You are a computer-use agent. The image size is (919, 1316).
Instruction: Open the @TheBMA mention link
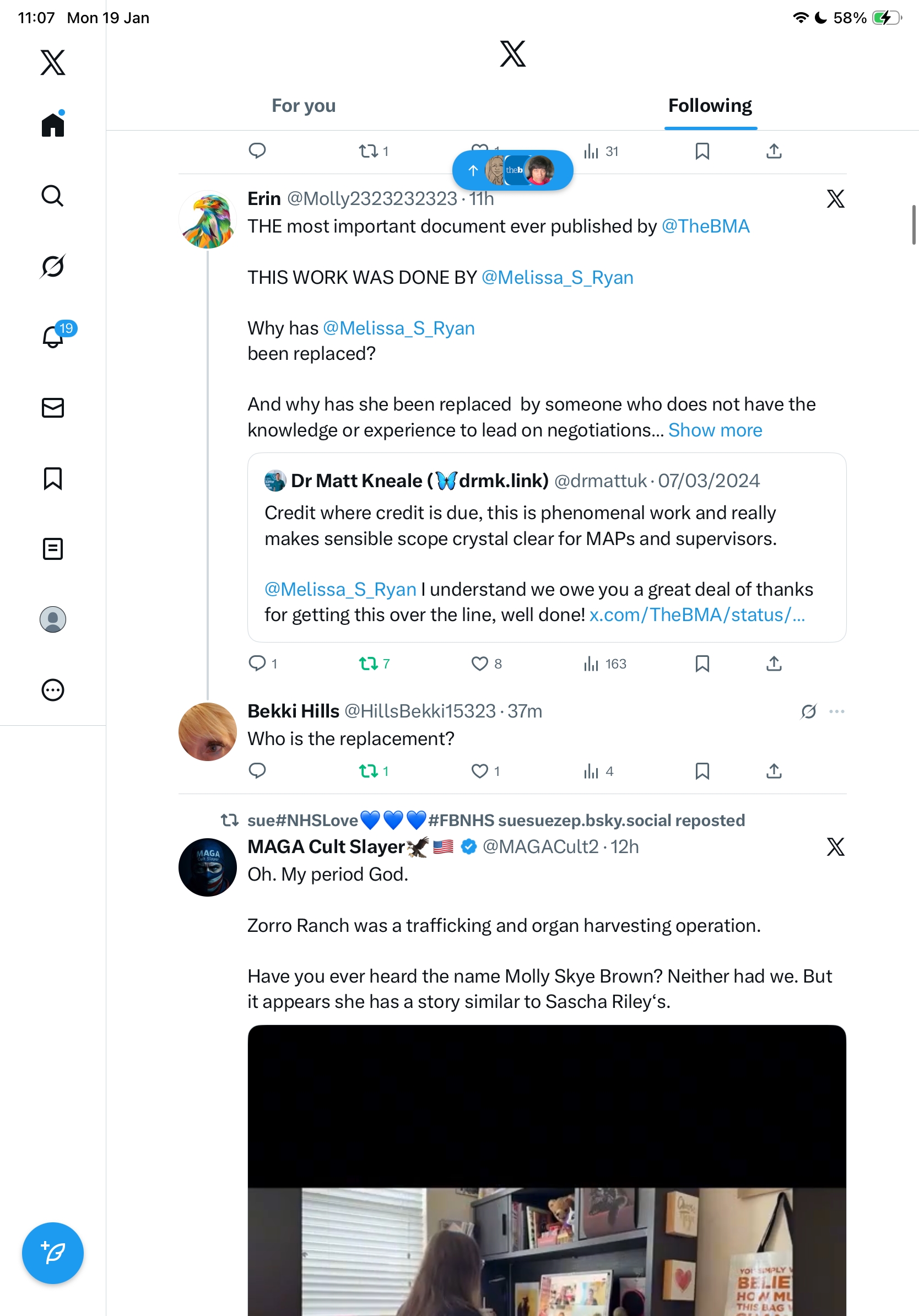click(705, 226)
